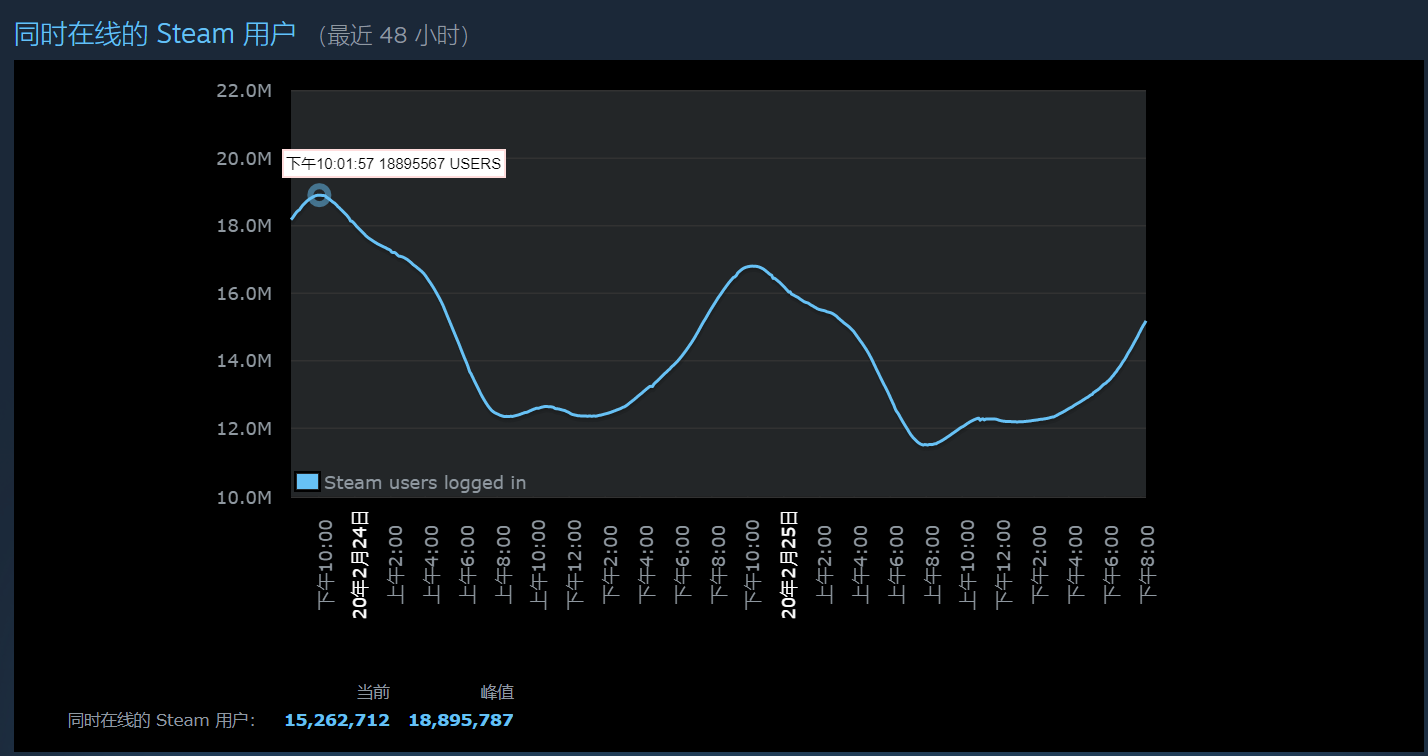The height and width of the screenshot is (756, 1428).
Task: Click the line's second peak near 16.8M
Action: tap(752, 266)
